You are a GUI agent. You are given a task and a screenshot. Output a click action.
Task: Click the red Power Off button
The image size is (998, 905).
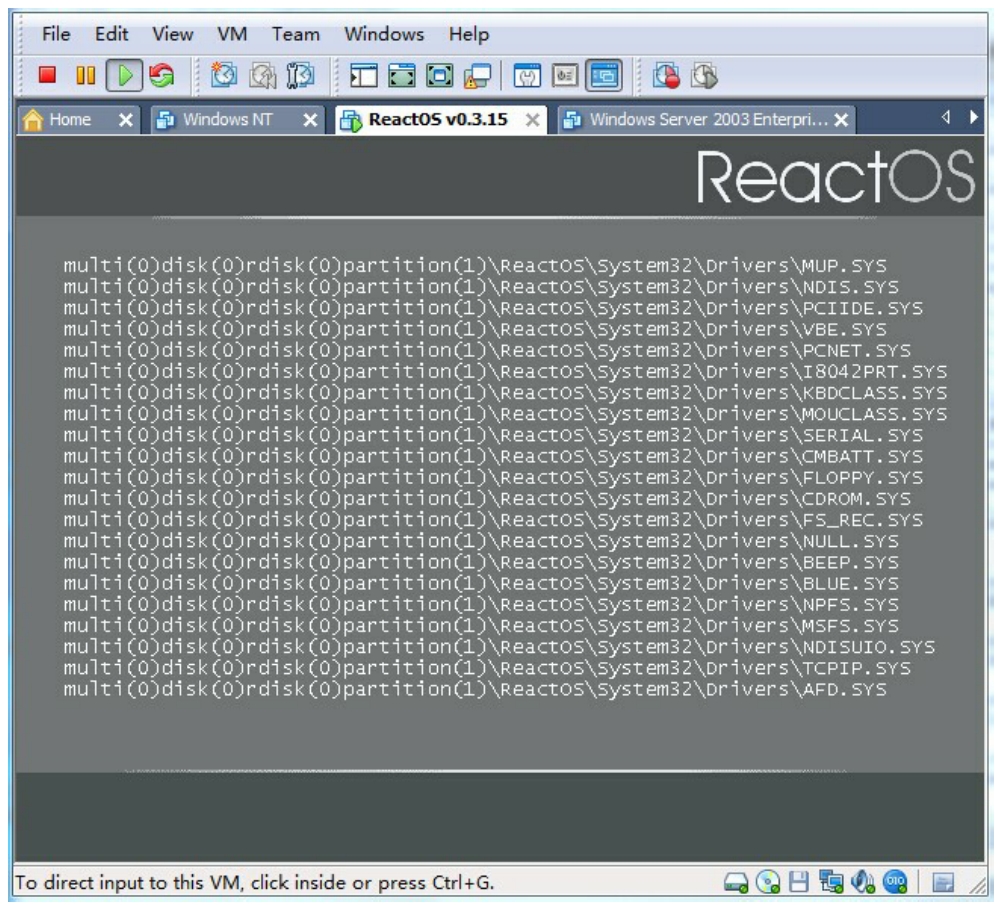pos(47,75)
